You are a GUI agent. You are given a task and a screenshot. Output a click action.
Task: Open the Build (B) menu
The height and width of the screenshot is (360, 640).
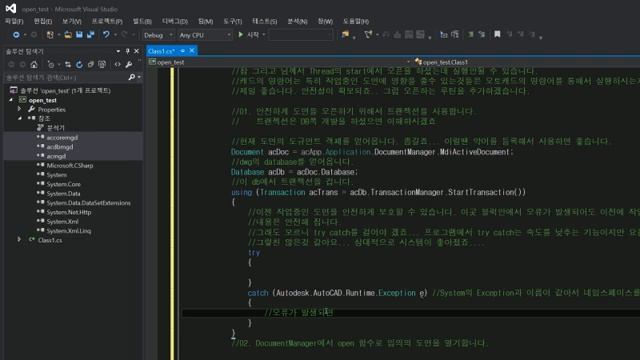tap(142, 21)
